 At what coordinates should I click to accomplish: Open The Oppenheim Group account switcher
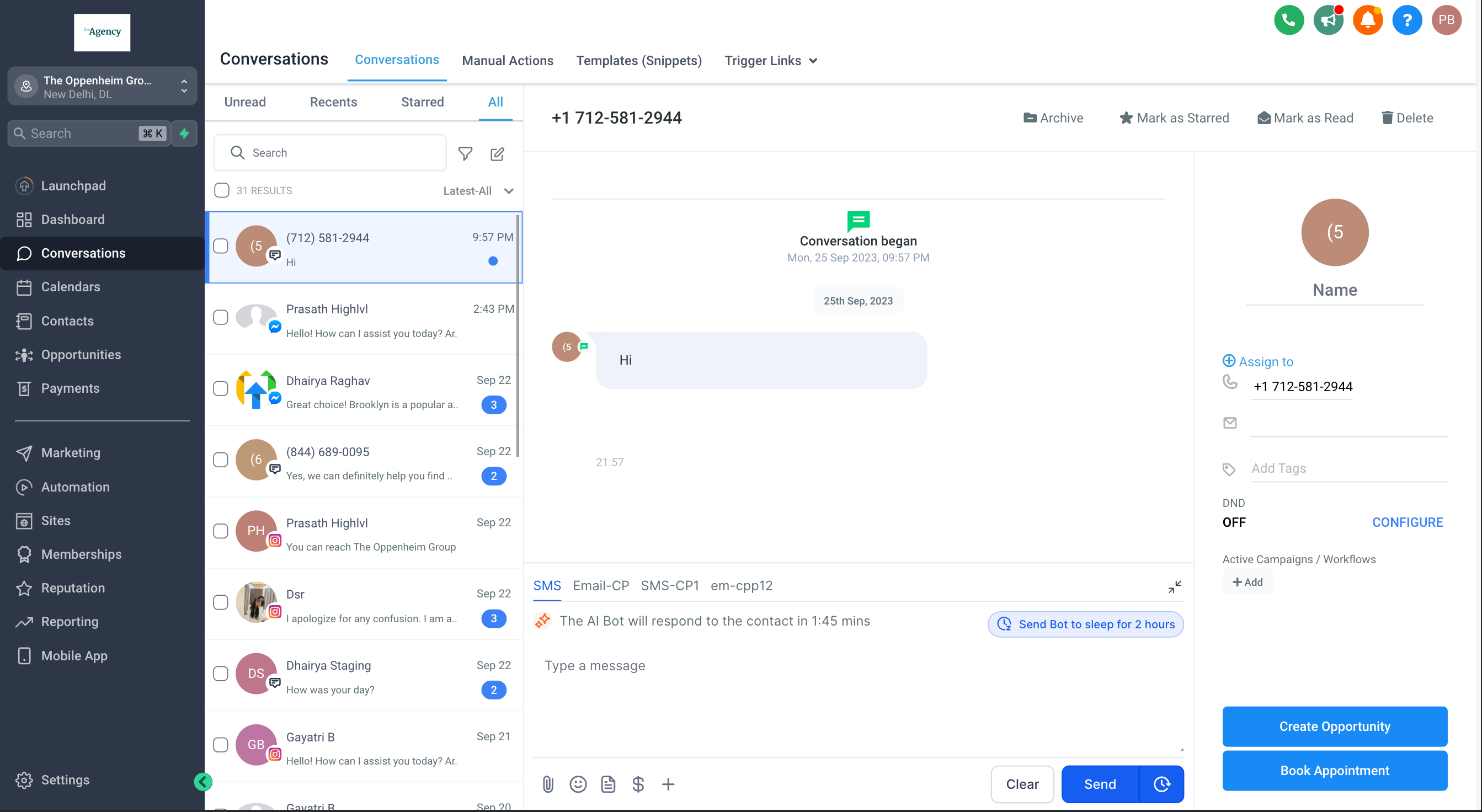pyautogui.click(x=103, y=86)
